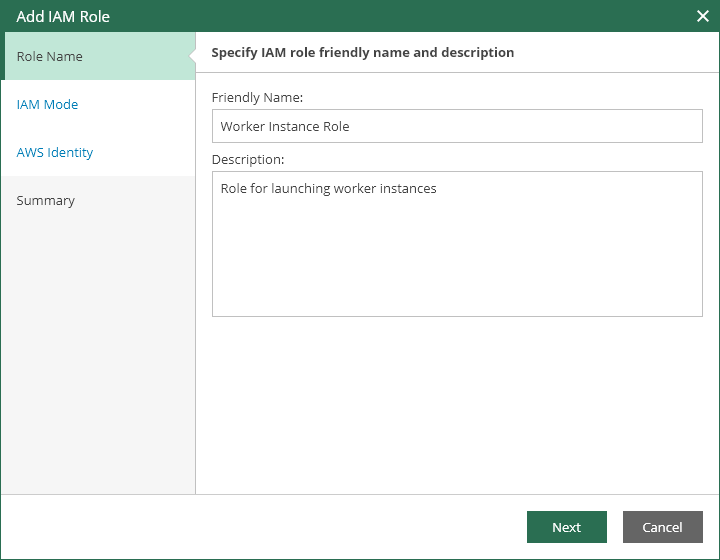Open the AWS Identity step

tap(55, 152)
